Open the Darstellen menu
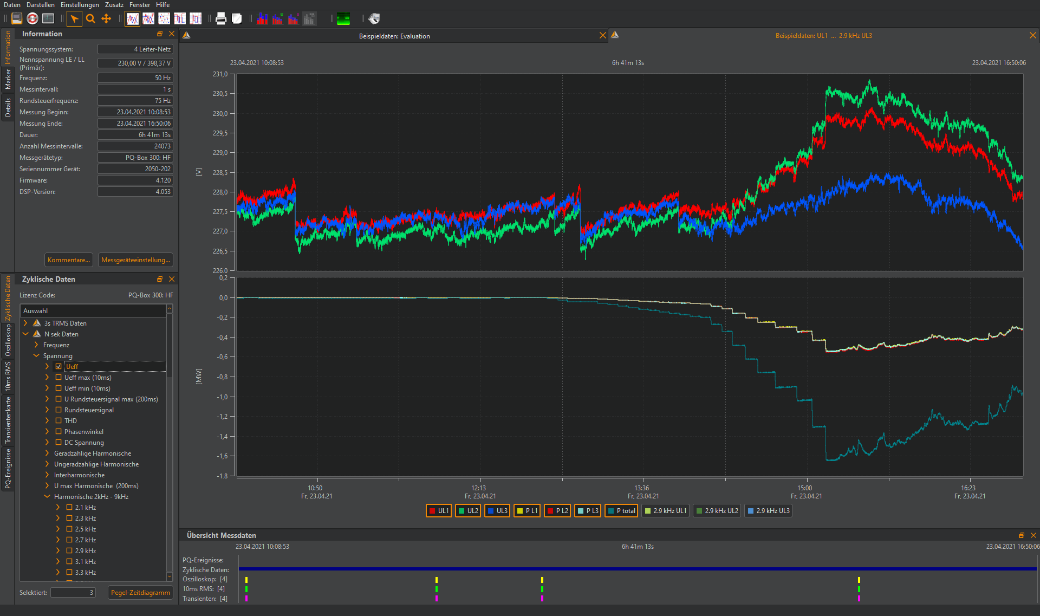This screenshot has height=616, width=1040. pos(40,5)
